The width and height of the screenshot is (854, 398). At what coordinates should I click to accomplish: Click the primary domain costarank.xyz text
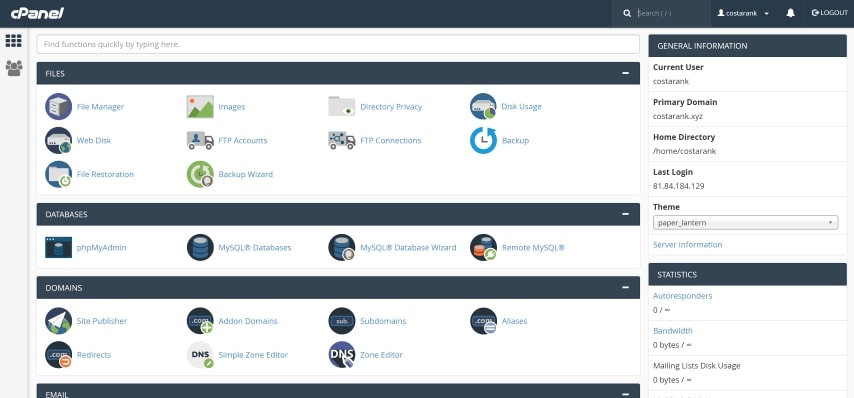click(x=678, y=116)
